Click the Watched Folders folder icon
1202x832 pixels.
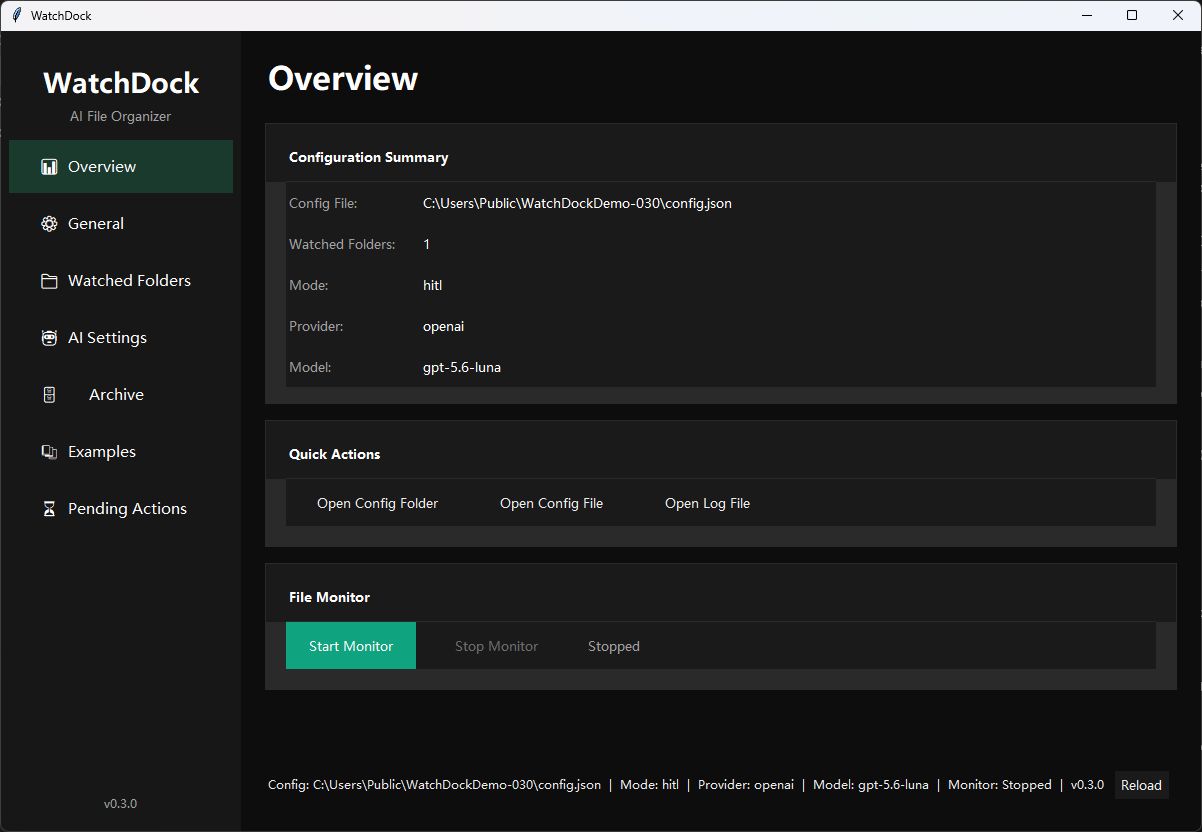coord(49,281)
